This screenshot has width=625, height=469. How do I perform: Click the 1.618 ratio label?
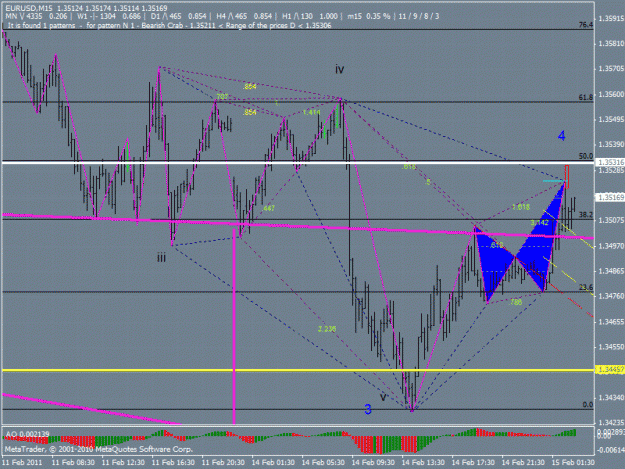click(521, 207)
